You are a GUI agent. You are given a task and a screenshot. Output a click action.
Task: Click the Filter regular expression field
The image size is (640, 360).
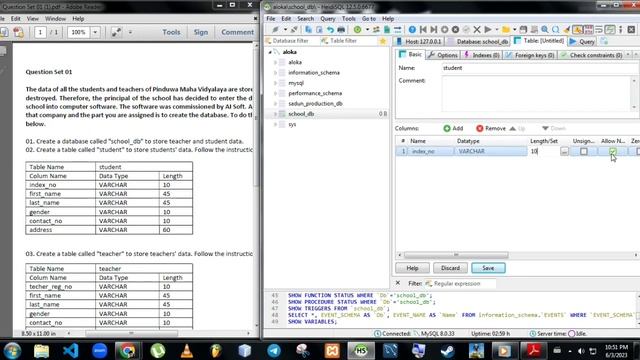click(460, 284)
